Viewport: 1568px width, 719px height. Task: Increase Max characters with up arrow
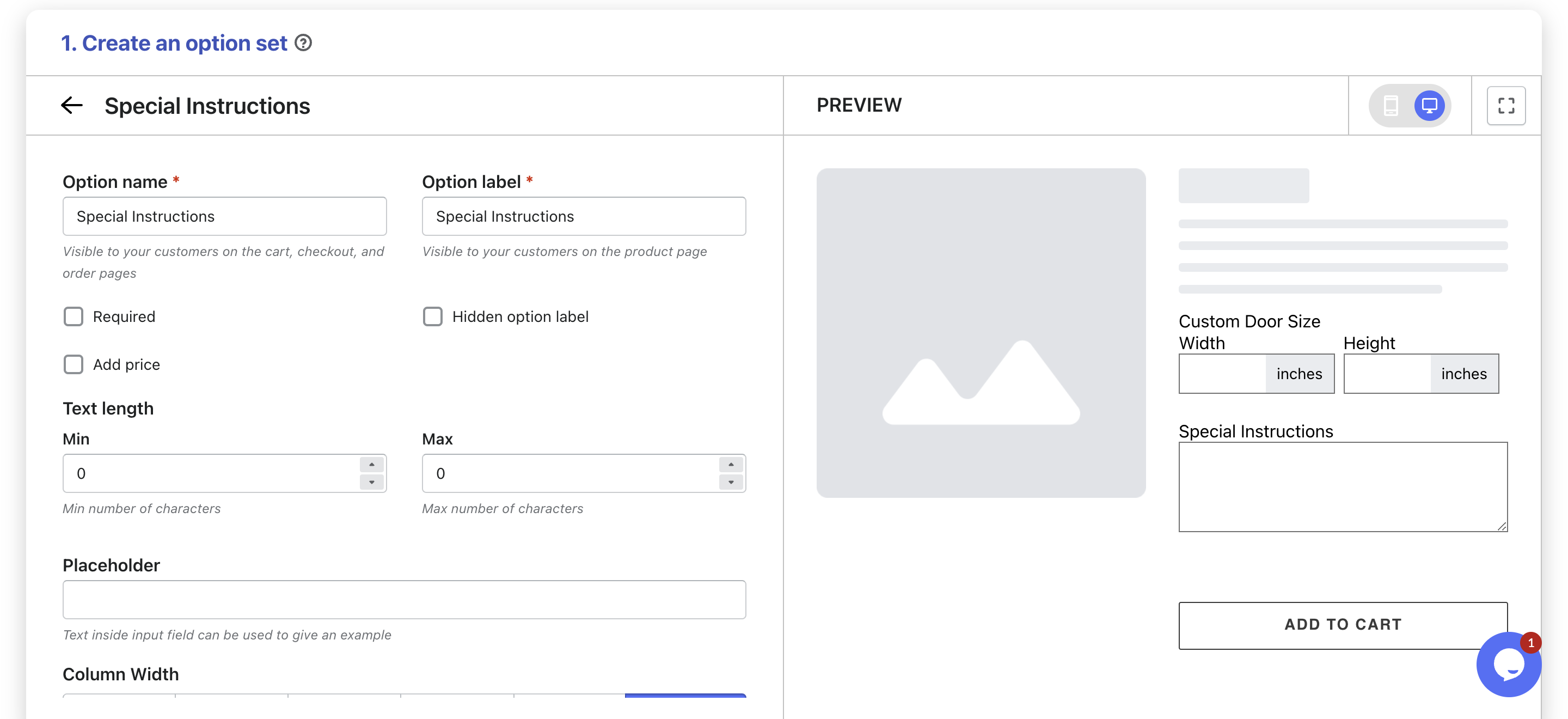[x=731, y=465]
